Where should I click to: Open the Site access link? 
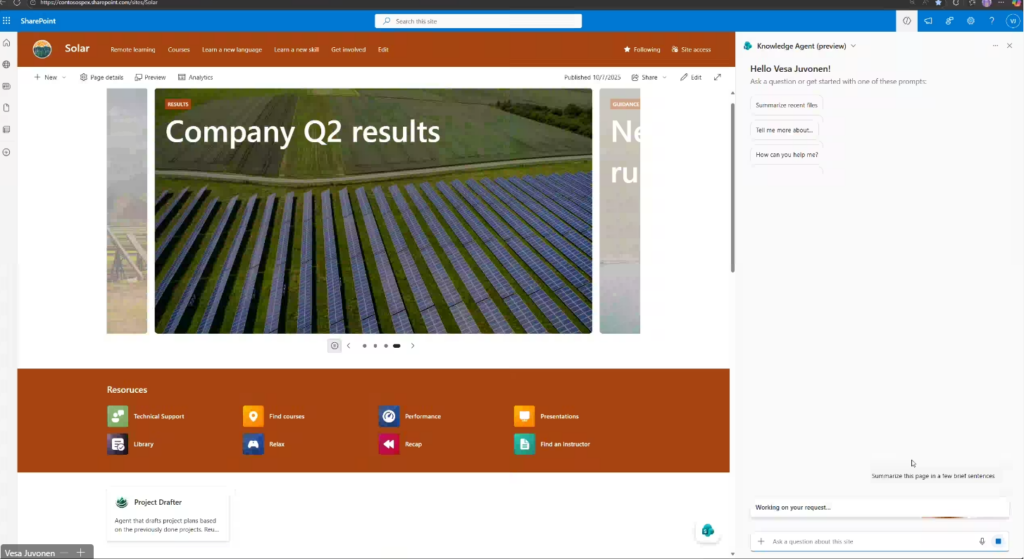(x=691, y=49)
